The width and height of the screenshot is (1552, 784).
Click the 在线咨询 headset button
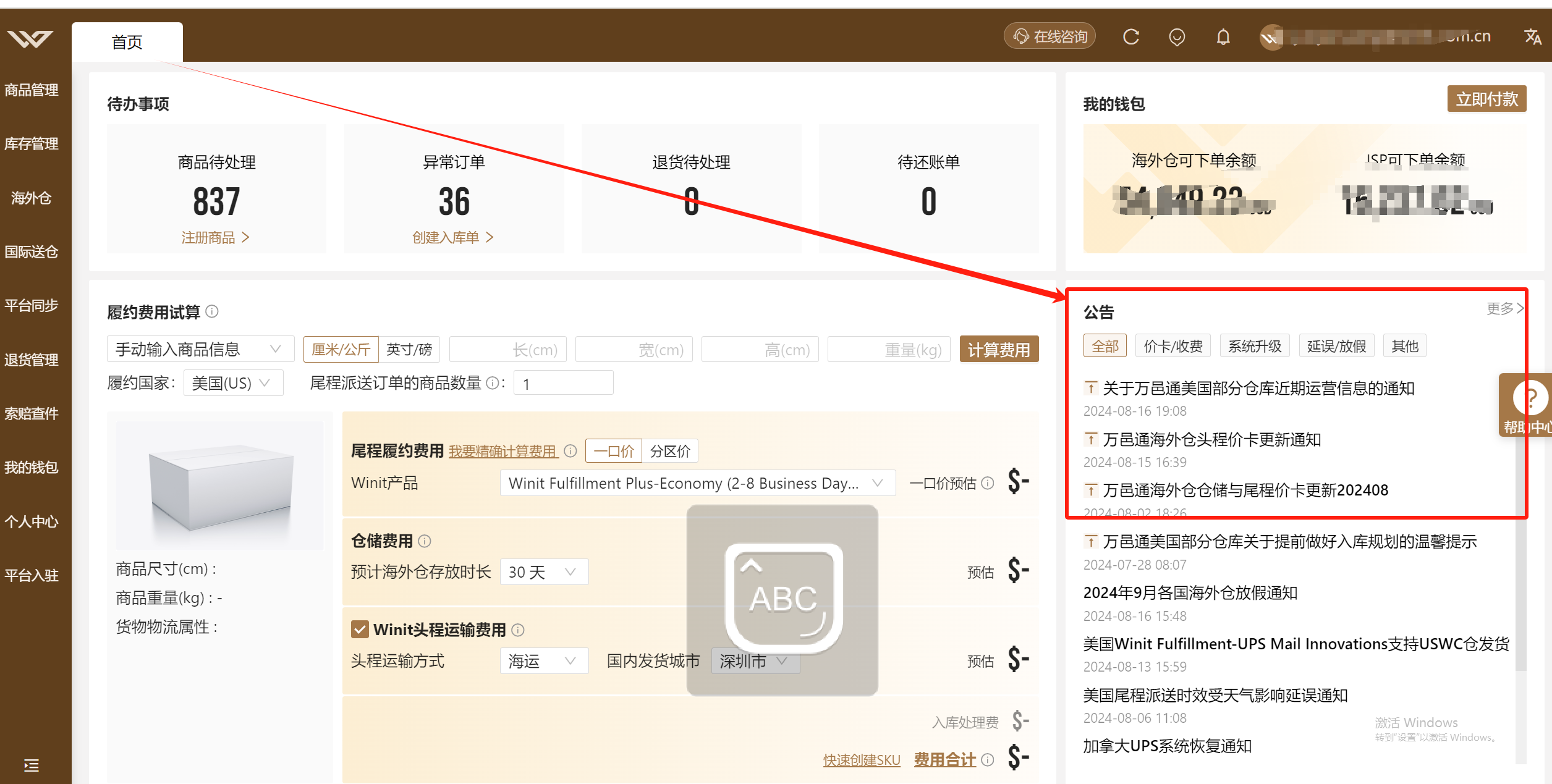1050,36
